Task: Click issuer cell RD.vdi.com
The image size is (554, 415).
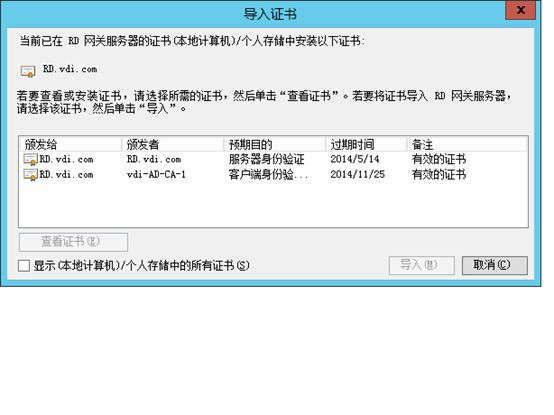Action: (x=154, y=160)
